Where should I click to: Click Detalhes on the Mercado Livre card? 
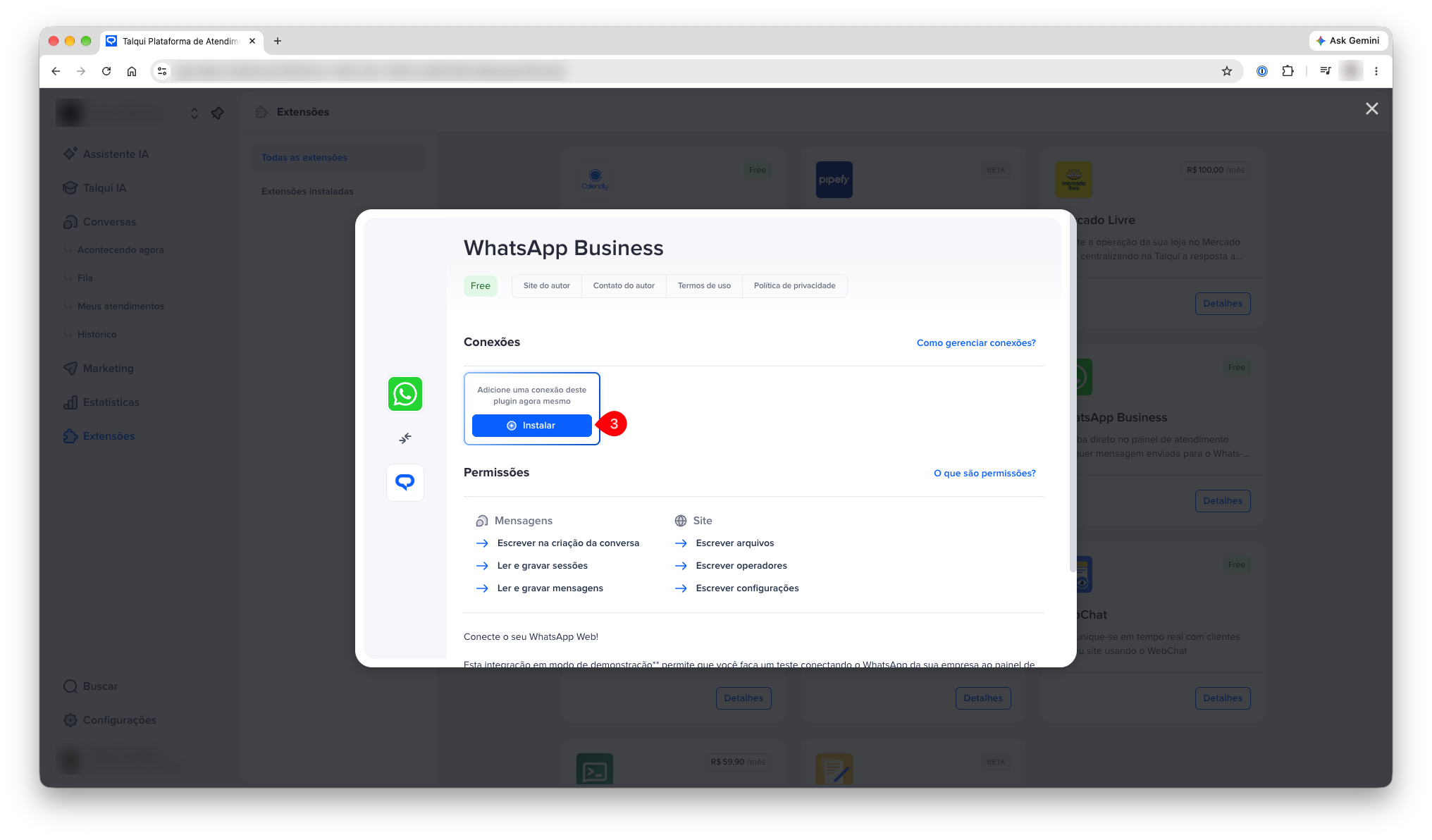[x=1223, y=304]
